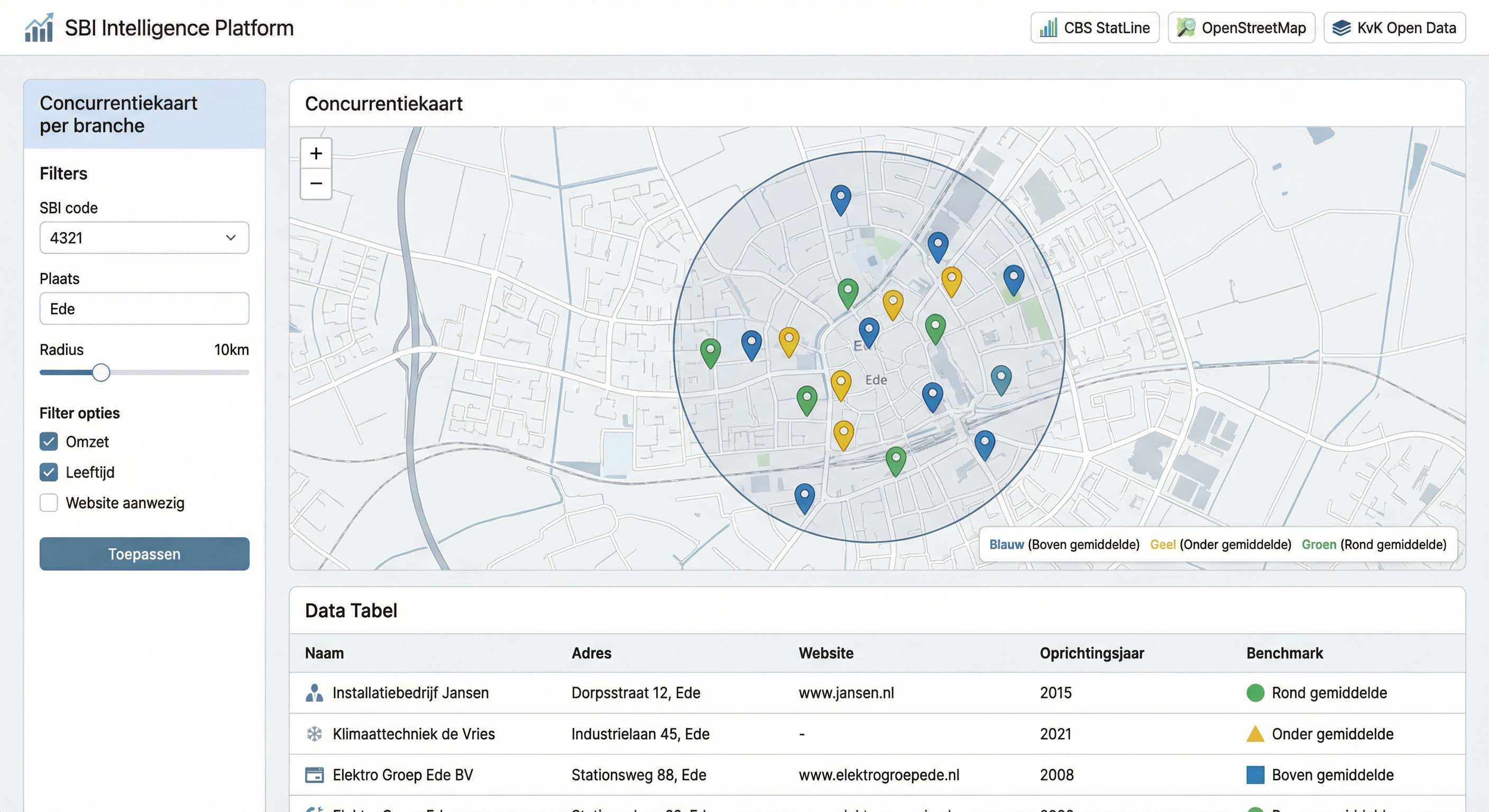Sort table by the Website column header
The width and height of the screenshot is (1489, 812).
[x=826, y=653]
